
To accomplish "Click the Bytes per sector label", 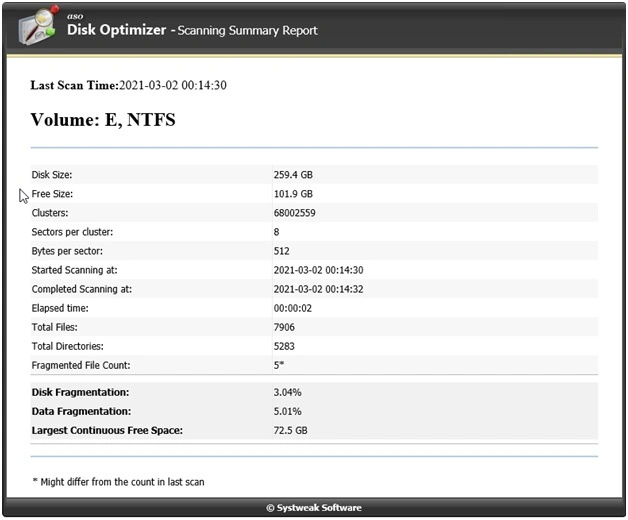I will (x=67, y=251).
